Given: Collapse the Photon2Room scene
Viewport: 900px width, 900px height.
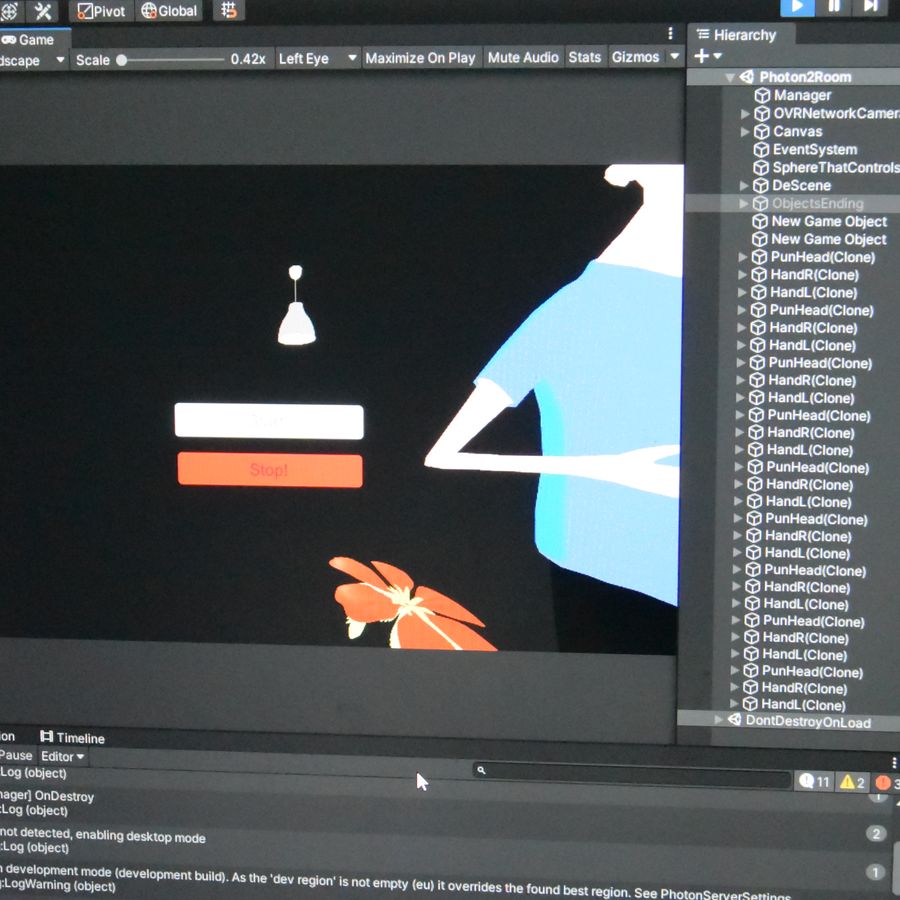Looking at the screenshot, I should pos(730,77).
